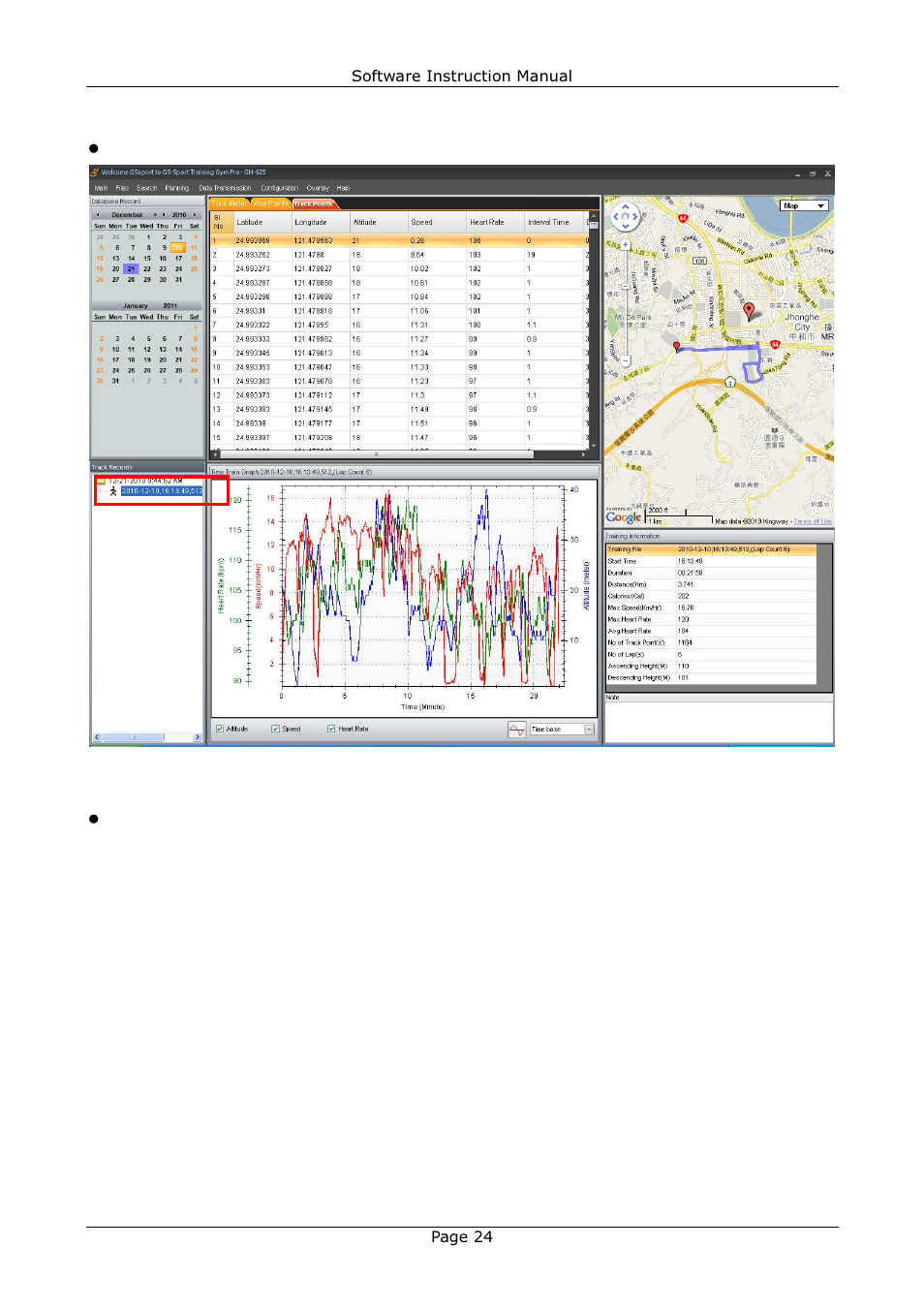Screen dimensions: 924x1309
Task: Sort by Speed column header
Action: coord(436,222)
